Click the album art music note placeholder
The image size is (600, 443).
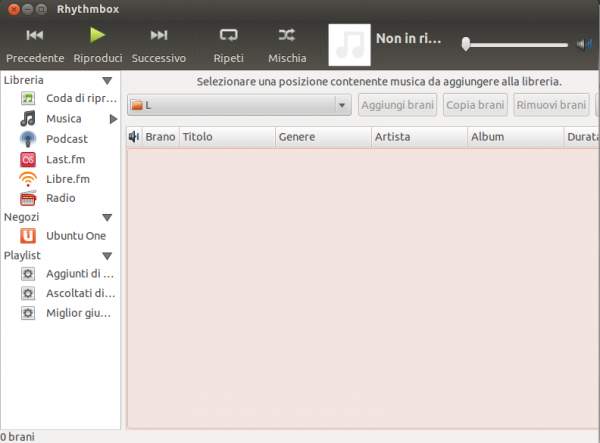tap(349, 45)
